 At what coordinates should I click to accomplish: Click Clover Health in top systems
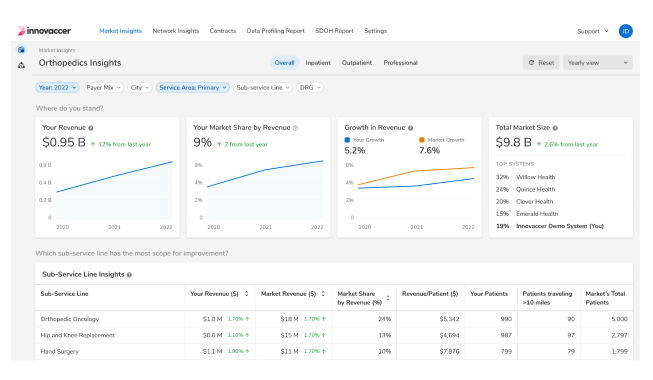pos(535,202)
